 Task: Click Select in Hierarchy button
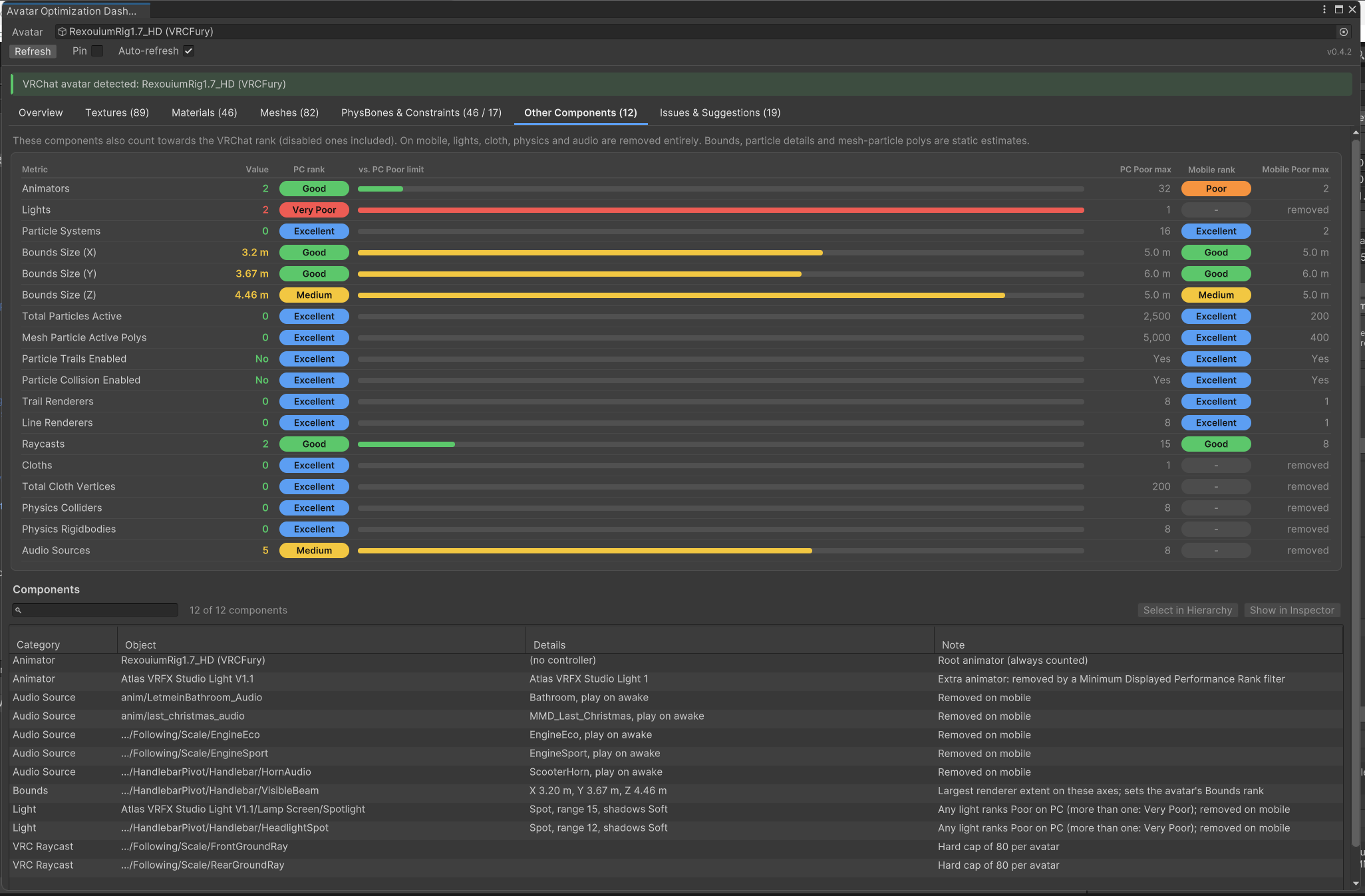coord(1187,610)
